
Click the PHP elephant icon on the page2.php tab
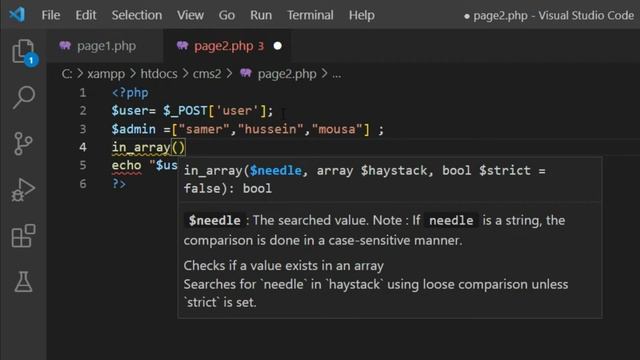(x=182, y=46)
